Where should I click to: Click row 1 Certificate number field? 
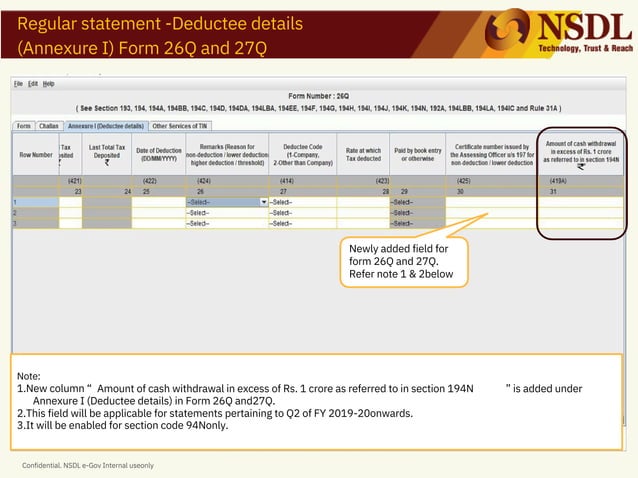click(x=492, y=202)
